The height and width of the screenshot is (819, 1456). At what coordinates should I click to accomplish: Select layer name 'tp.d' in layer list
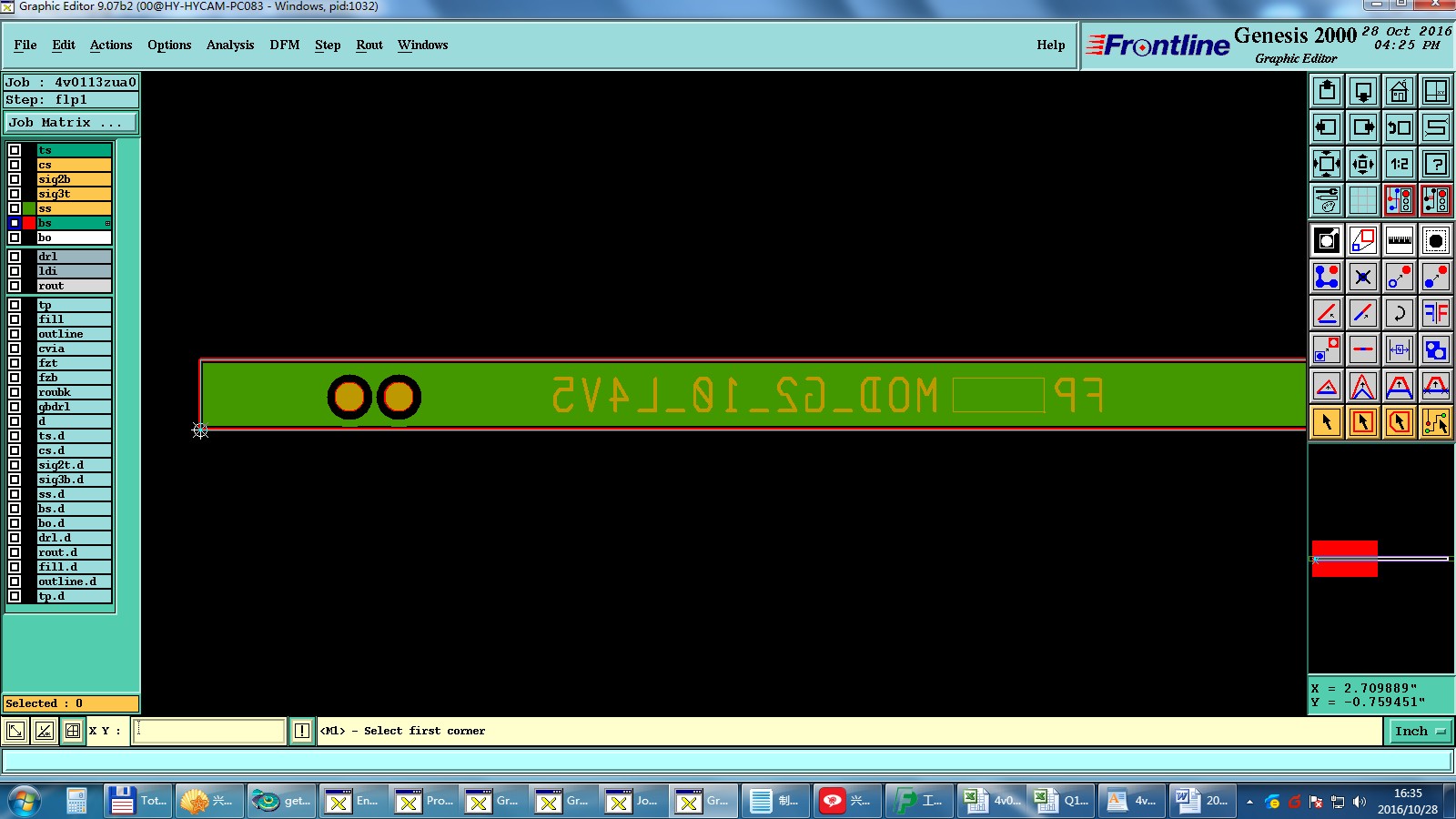(74, 596)
